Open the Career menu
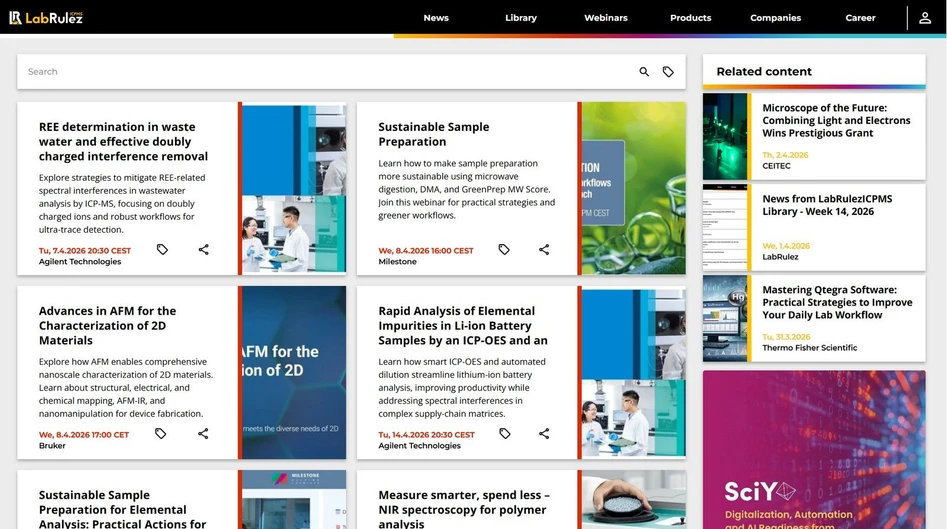The width and height of the screenshot is (947, 529). [x=860, y=18]
